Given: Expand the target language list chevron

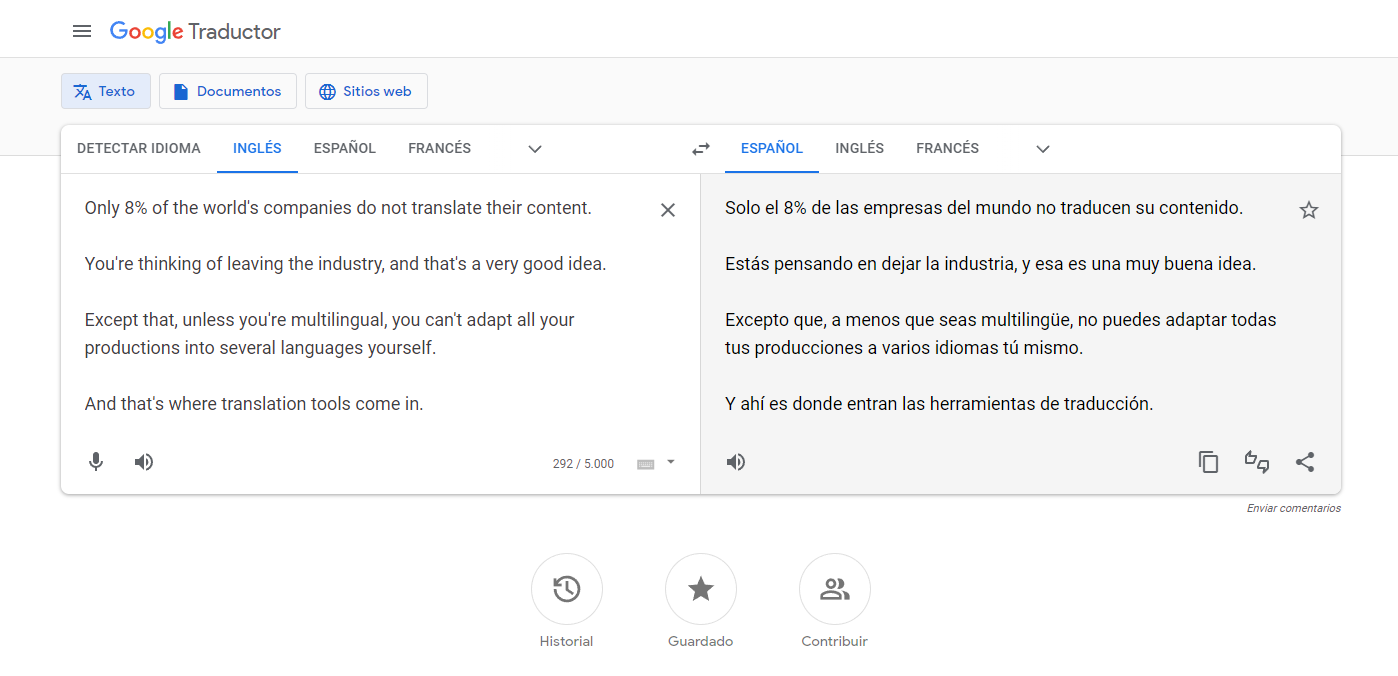Looking at the screenshot, I should [x=1043, y=149].
